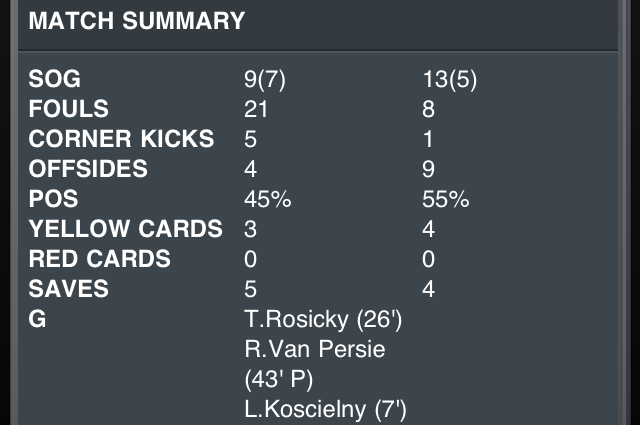Image resolution: width=640 pixels, height=425 pixels.
Task: Click goal scorer R.Van Persie
Action: pyautogui.click(x=314, y=350)
